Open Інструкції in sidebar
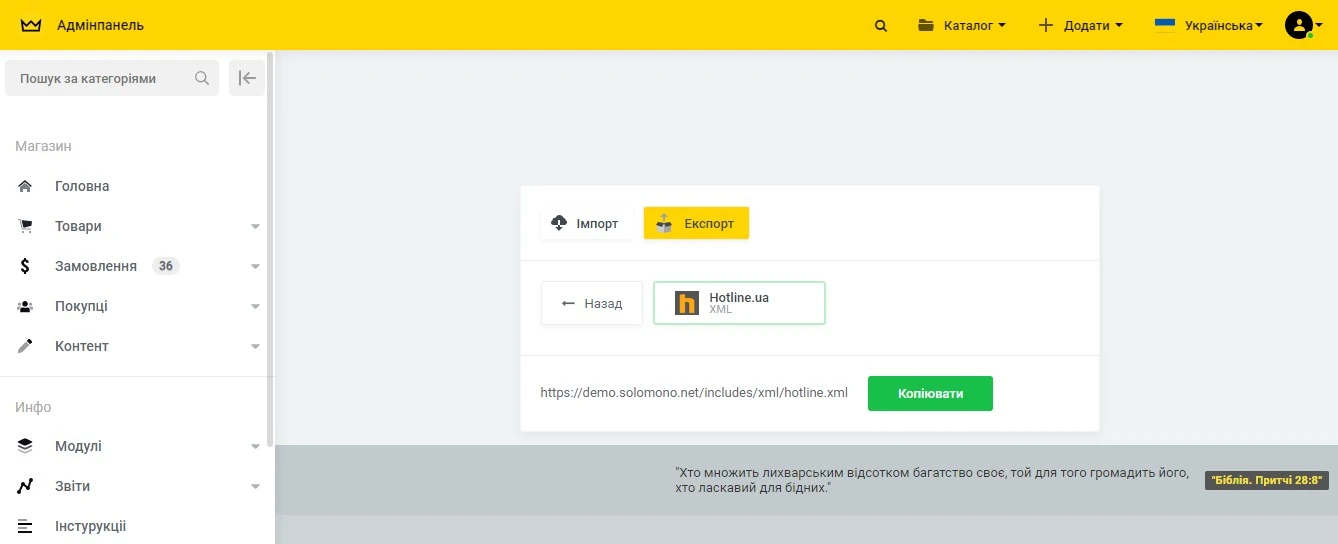This screenshot has height=544, width=1338. (90, 526)
